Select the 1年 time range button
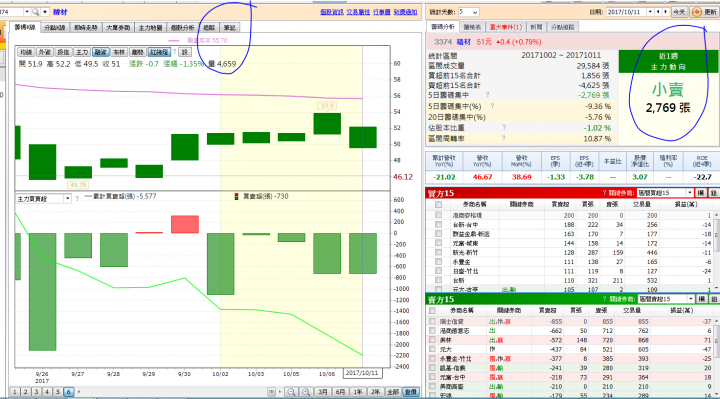Screen dimensions: 720x399 point(358,392)
